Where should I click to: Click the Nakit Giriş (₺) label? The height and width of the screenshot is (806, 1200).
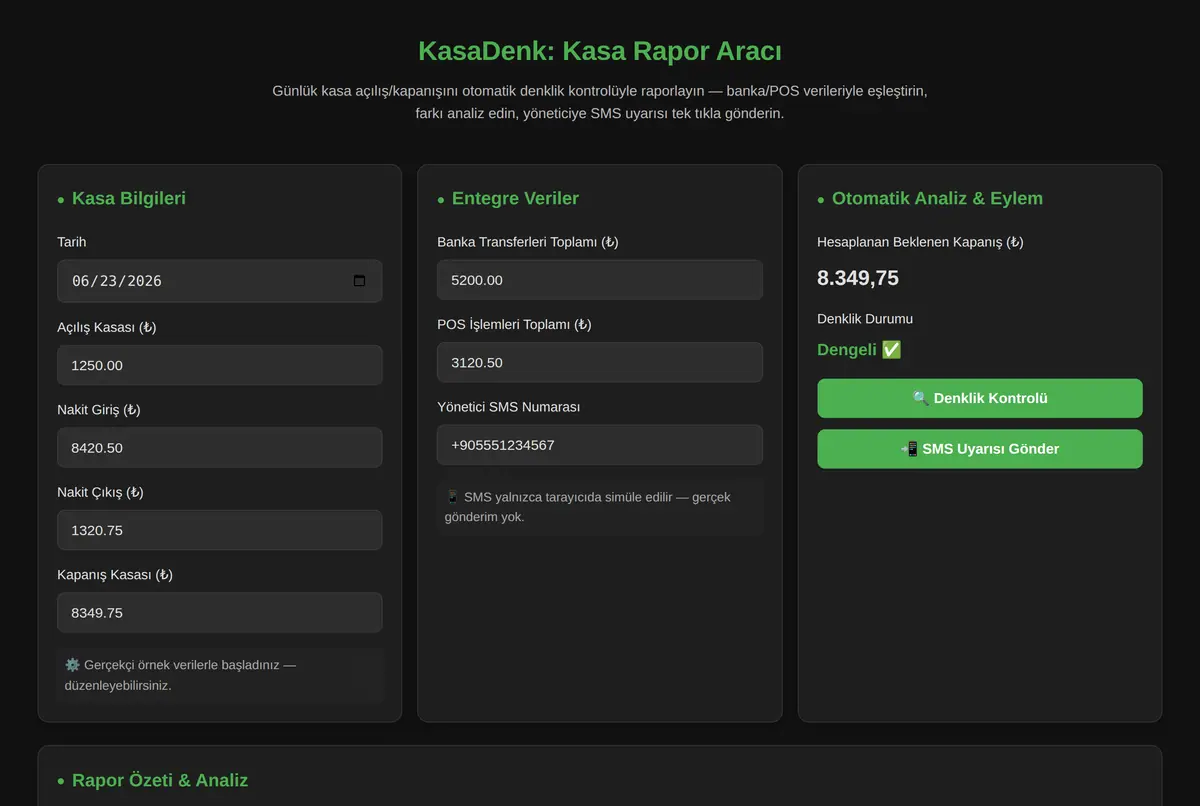pos(98,410)
